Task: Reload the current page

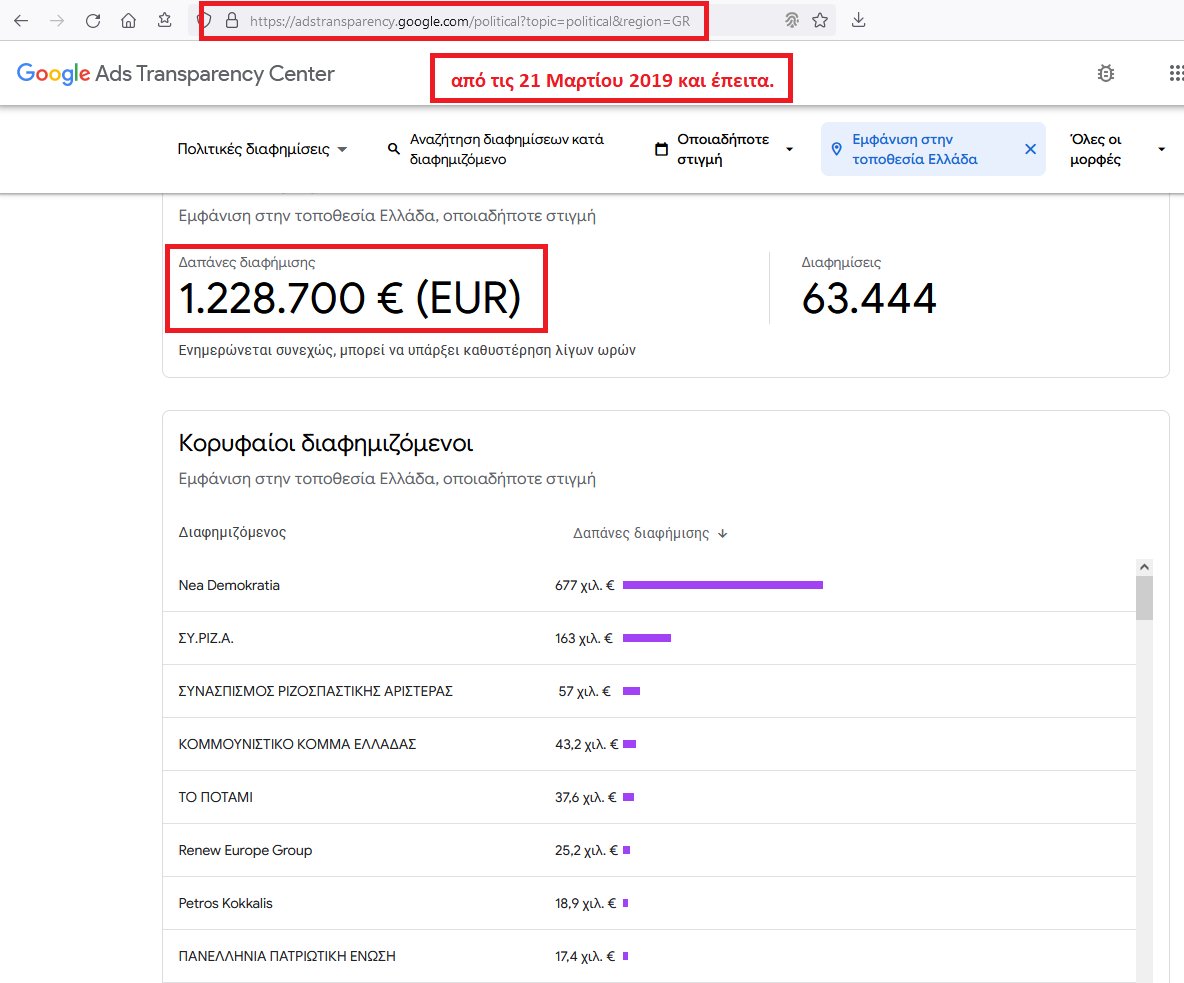Action: 93,20
